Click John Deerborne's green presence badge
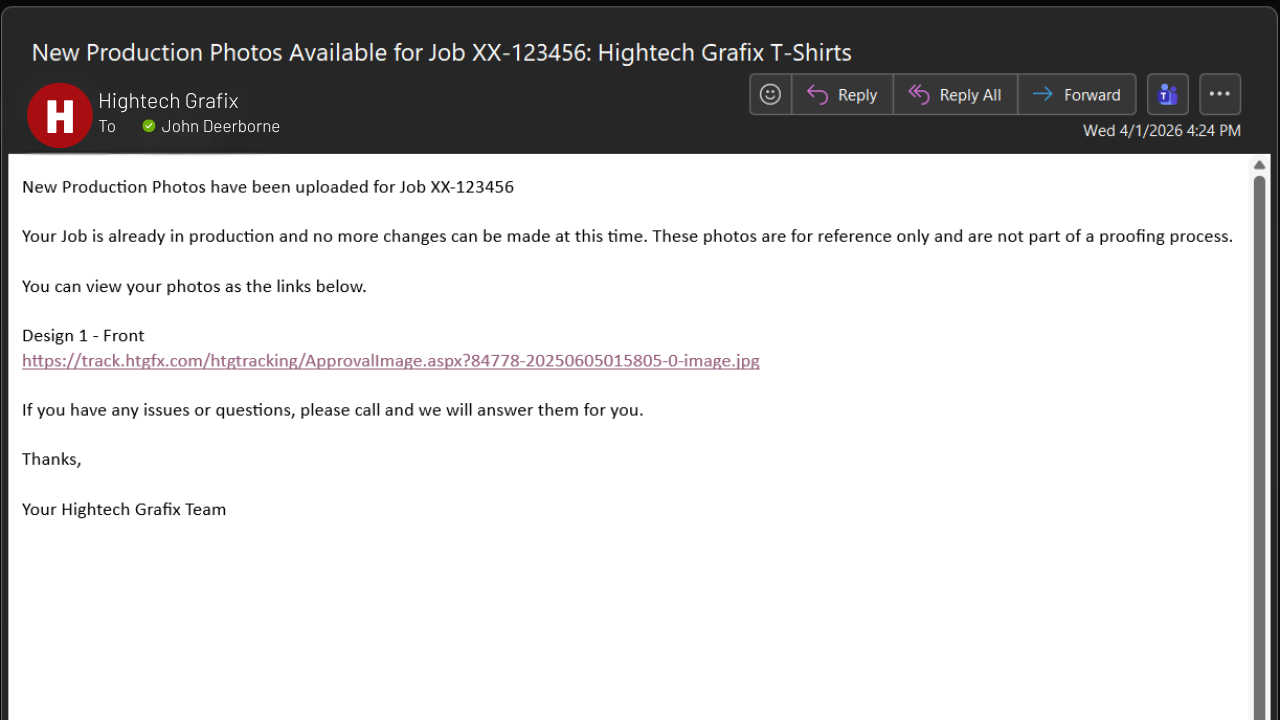 149,126
